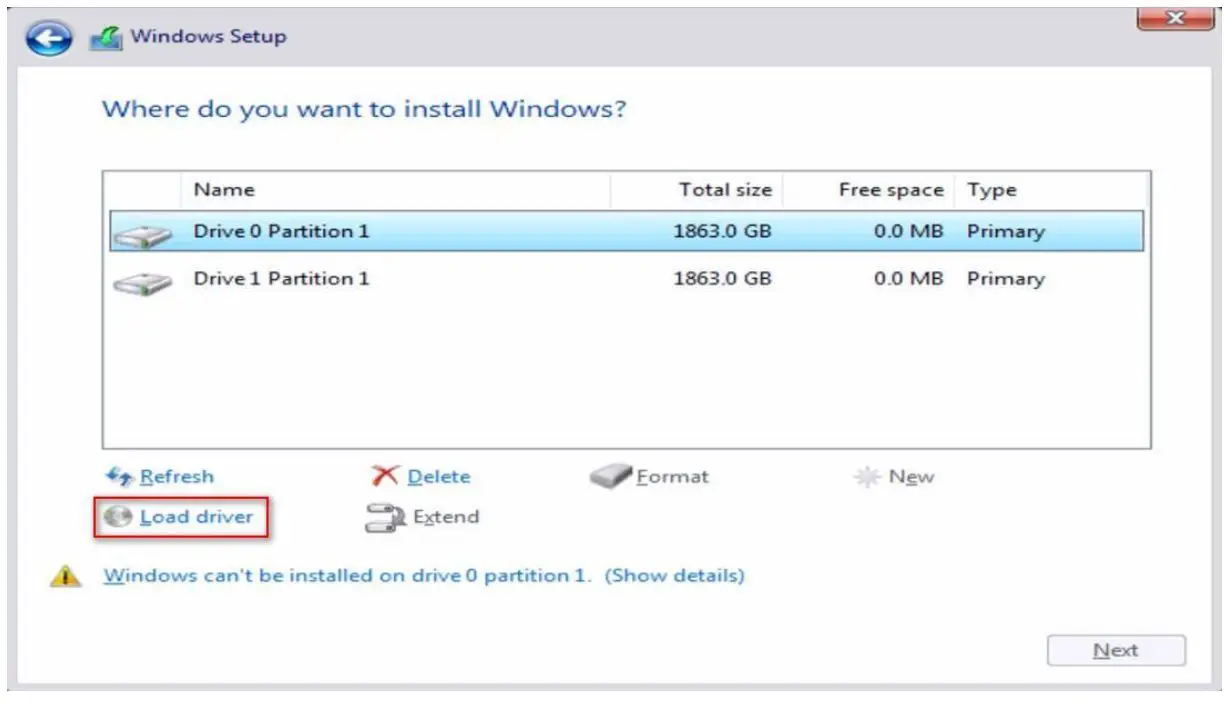Select the Extend partition icon
The height and width of the screenshot is (702, 1227).
click(383, 517)
